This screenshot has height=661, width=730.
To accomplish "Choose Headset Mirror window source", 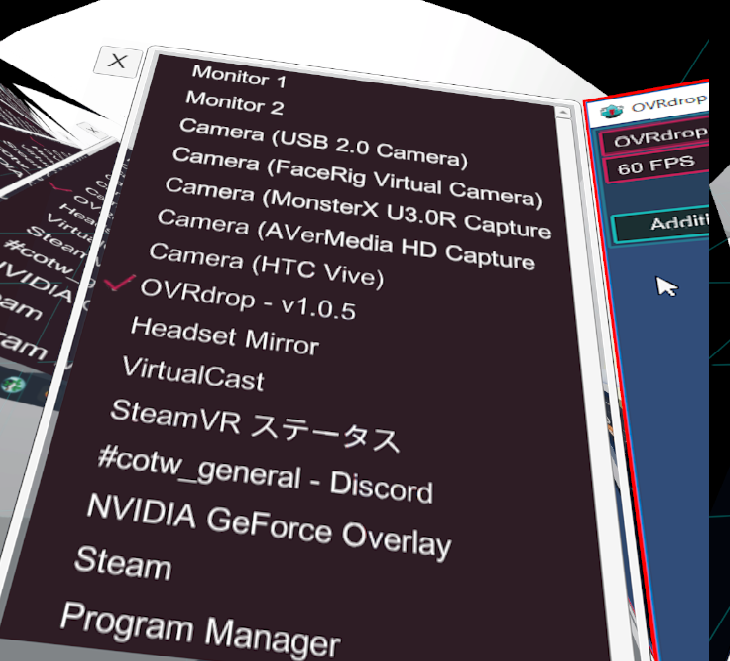I will pos(225,336).
